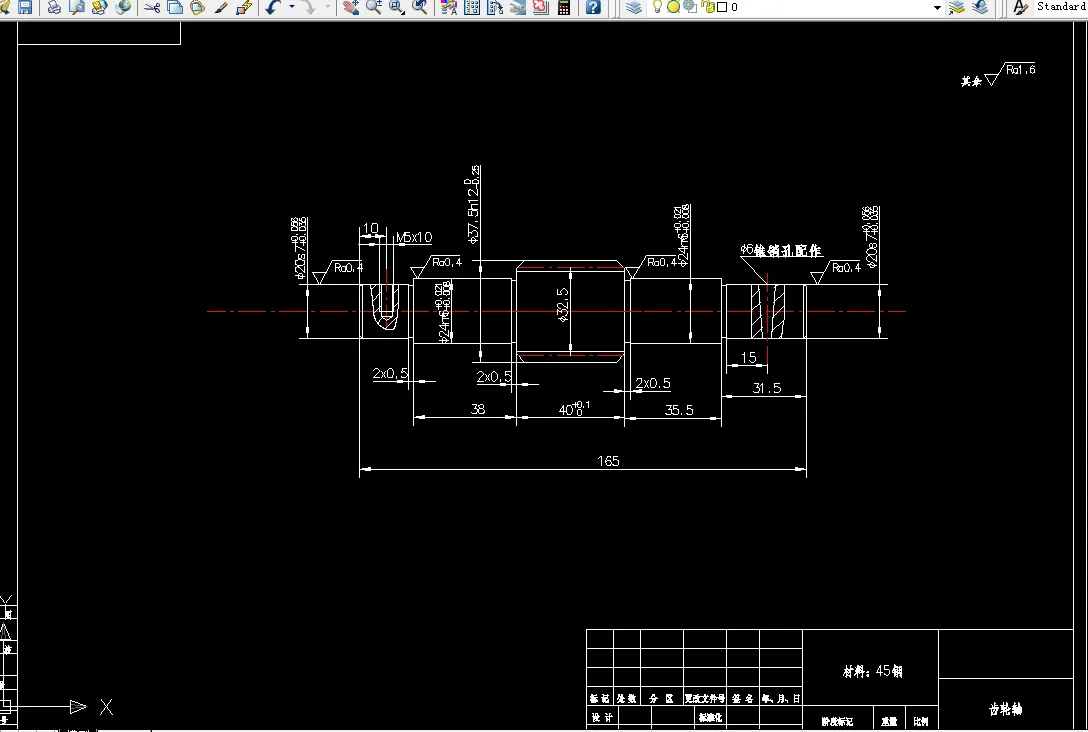Click 齿轮轴 part name in title block
The image size is (1088, 732).
click(1005, 709)
